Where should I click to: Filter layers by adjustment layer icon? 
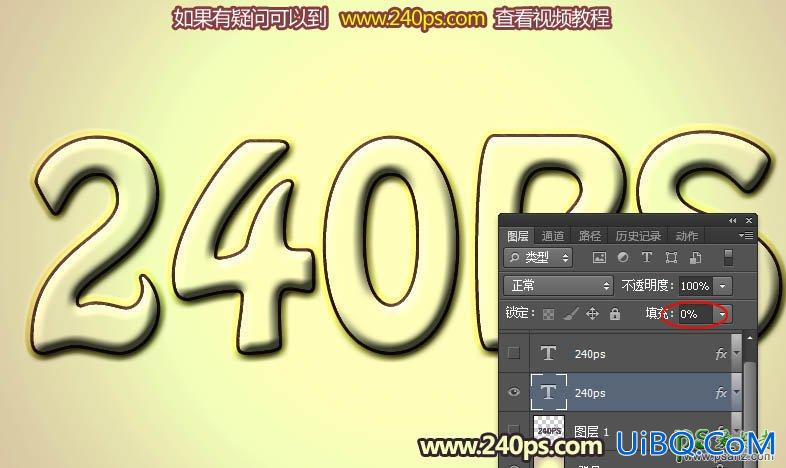click(x=623, y=258)
